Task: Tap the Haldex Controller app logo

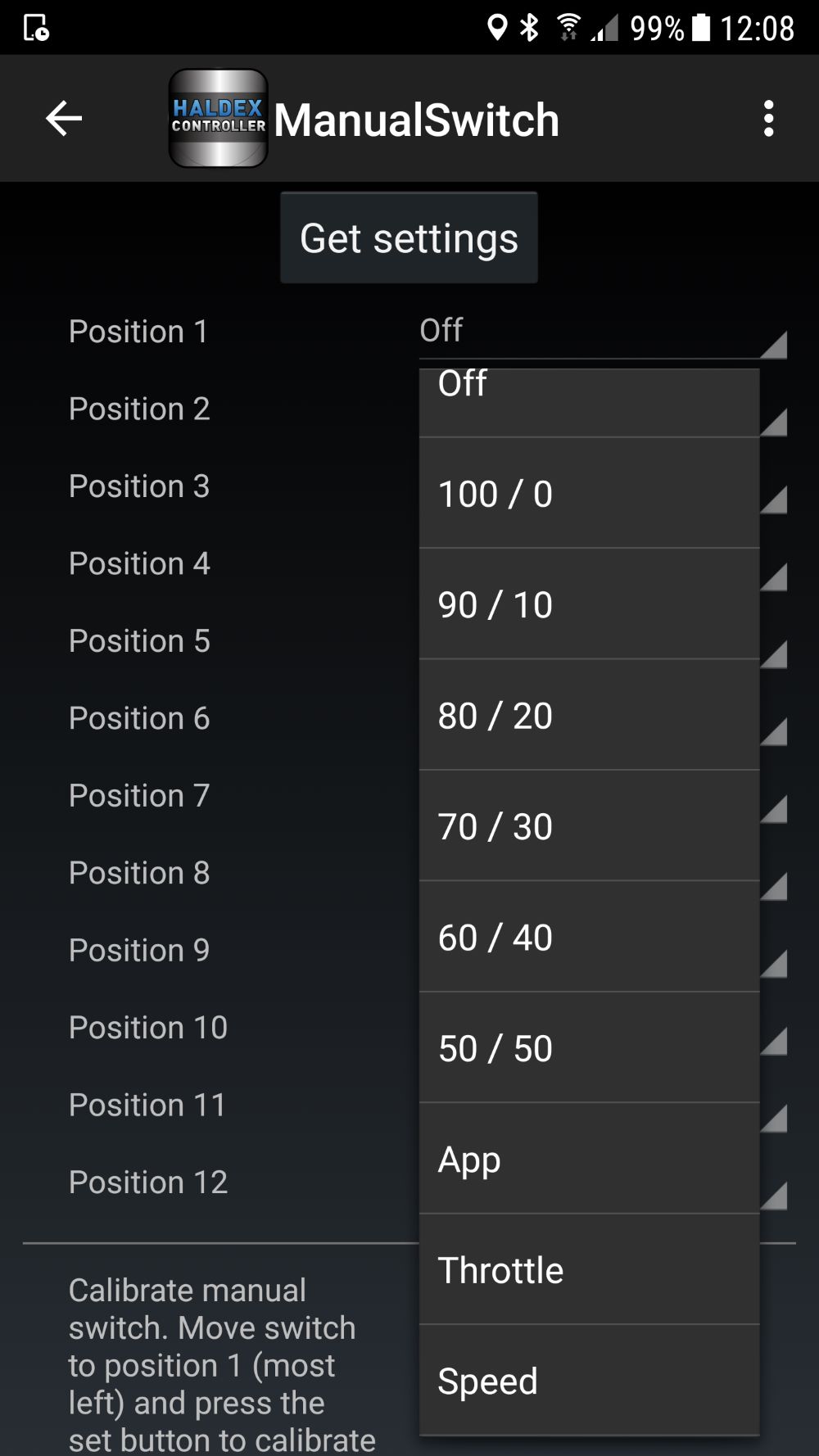Action: (x=218, y=119)
